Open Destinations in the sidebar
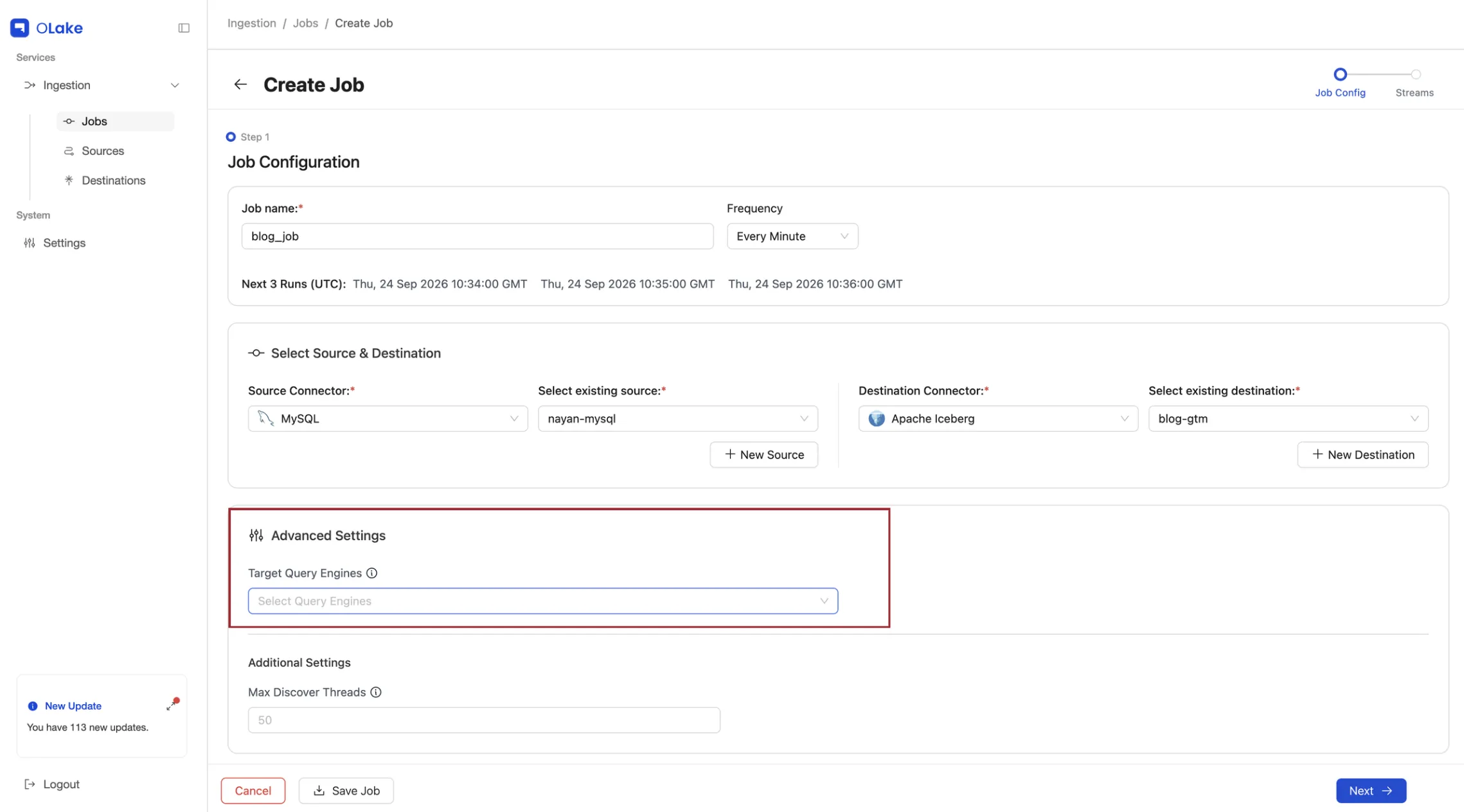 click(x=113, y=181)
